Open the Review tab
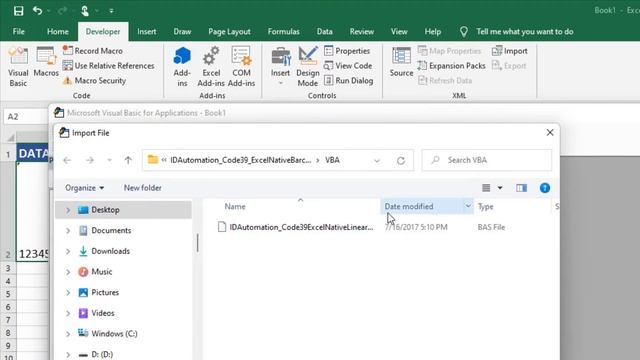This screenshot has height=360, width=640. pos(362,31)
